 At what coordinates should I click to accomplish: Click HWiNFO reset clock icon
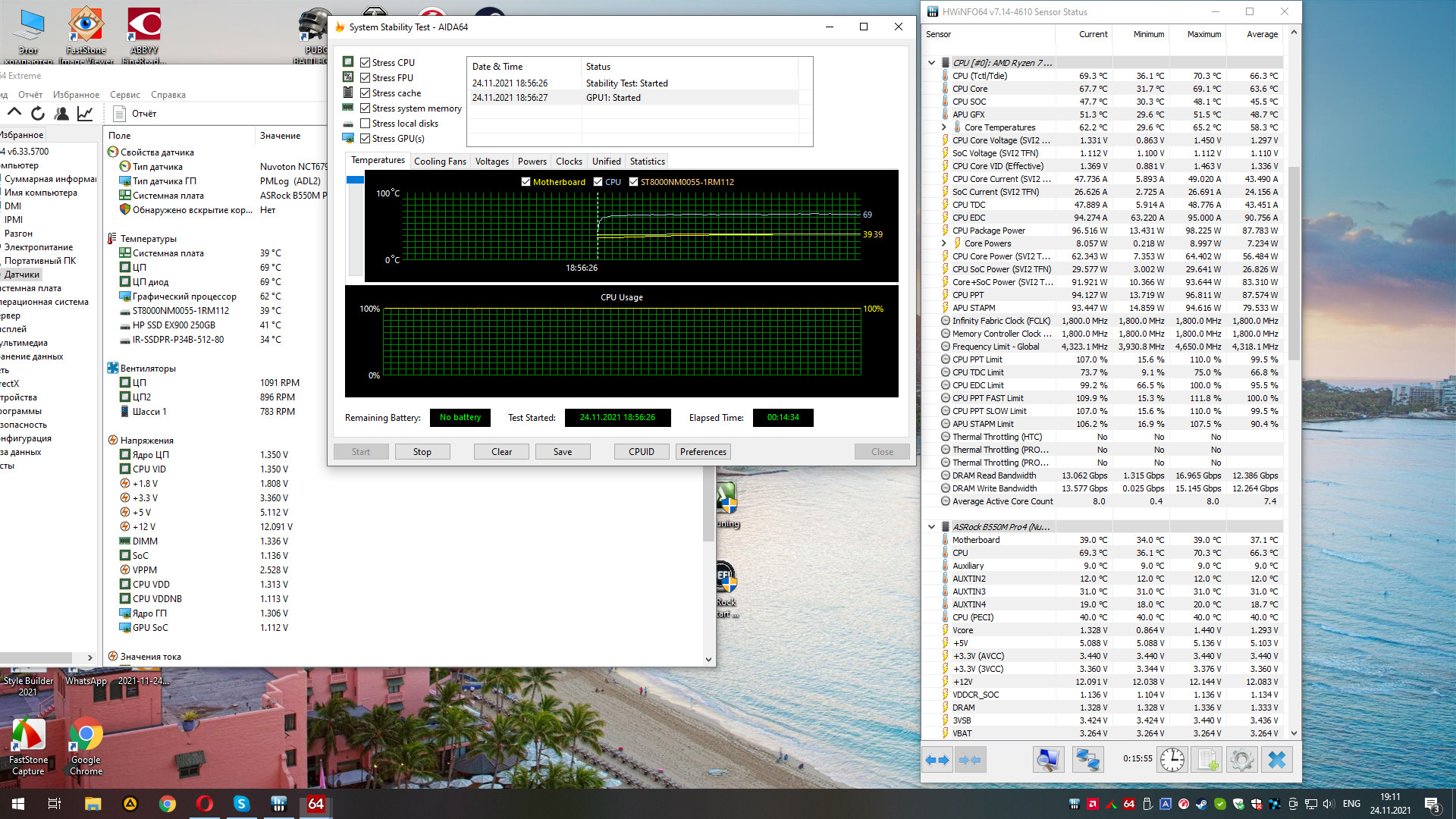pyautogui.click(x=1172, y=759)
